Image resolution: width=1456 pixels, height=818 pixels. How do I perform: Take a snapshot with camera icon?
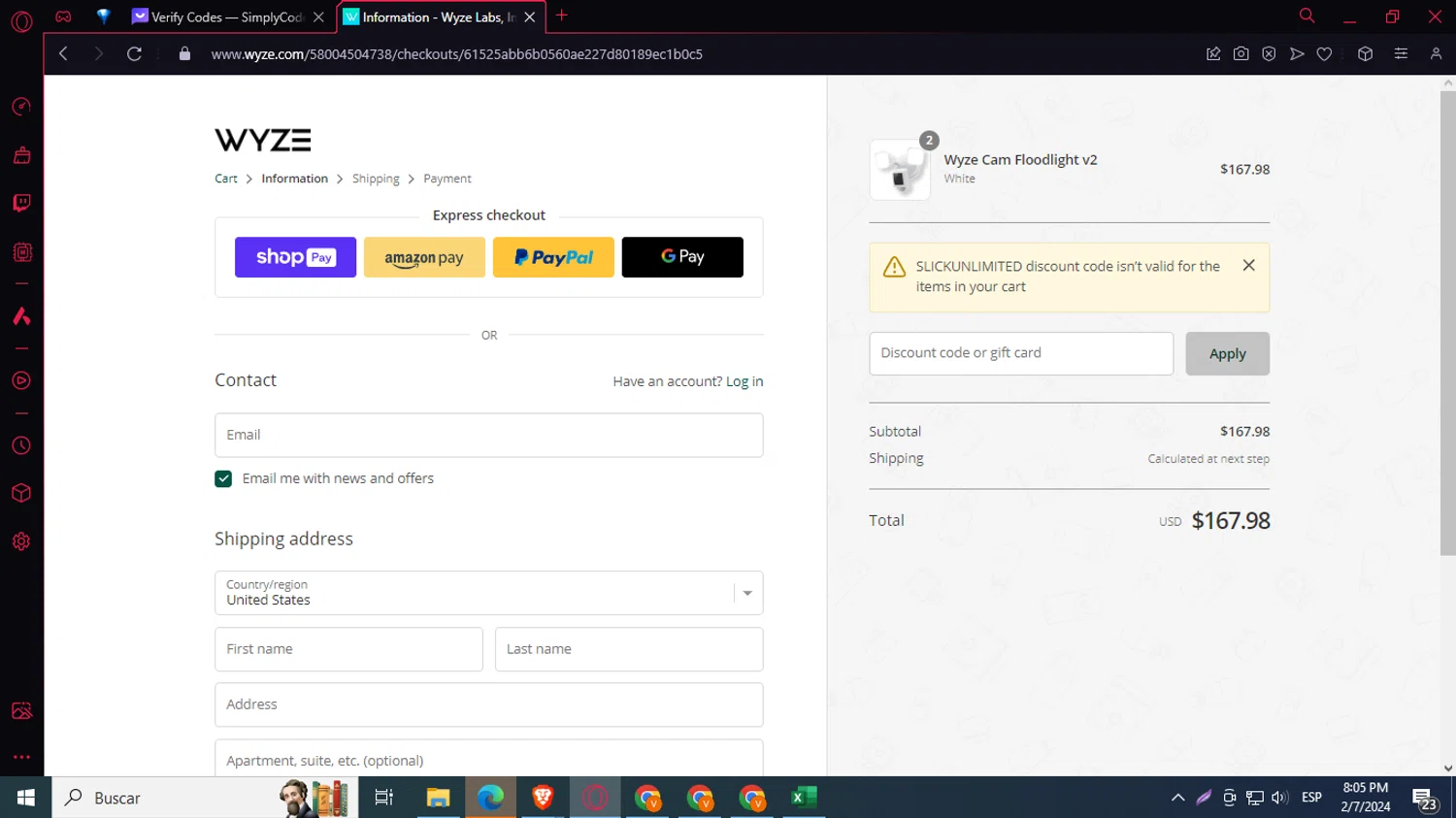tap(1241, 54)
